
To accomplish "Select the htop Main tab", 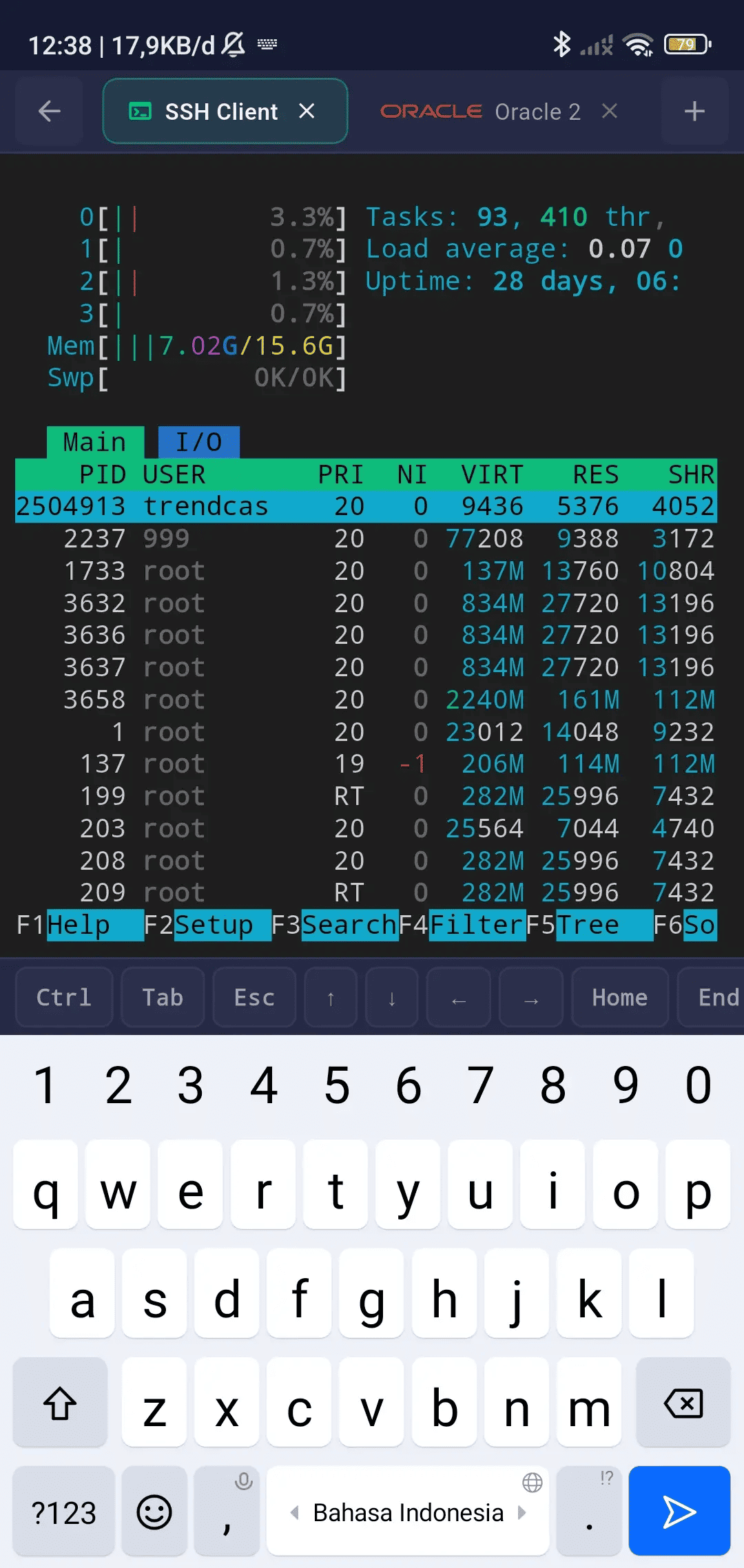I will pos(95,442).
